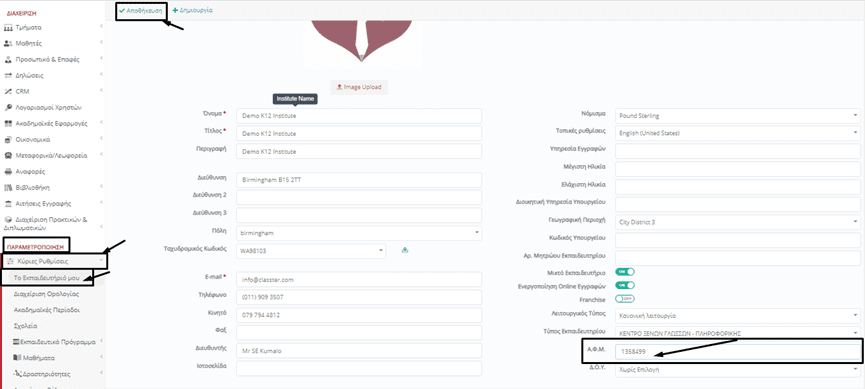Viewport: 865px width, 389px height.
Task: Click the Περιγραφή input field
Action: pyautogui.click(x=359, y=151)
